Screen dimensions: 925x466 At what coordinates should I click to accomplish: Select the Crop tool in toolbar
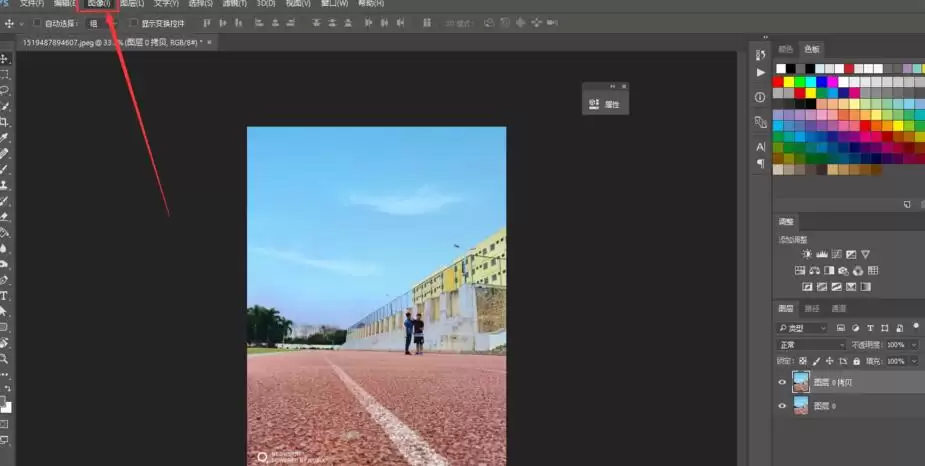(4, 122)
